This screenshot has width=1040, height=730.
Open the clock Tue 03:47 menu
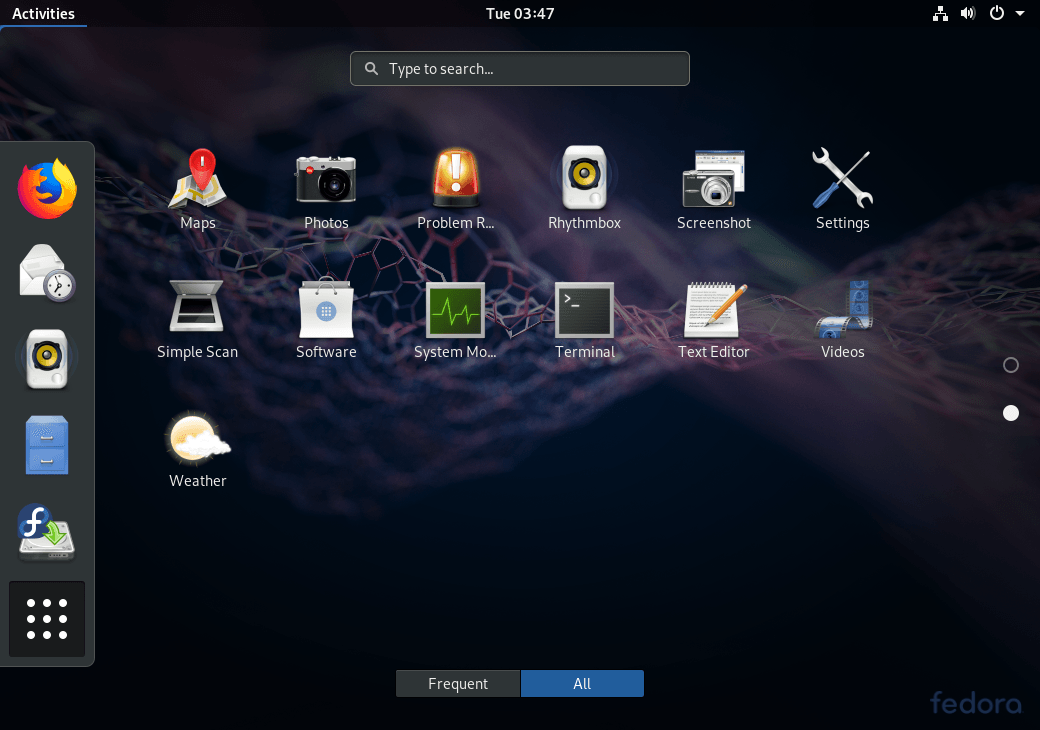click(x=520, y=13)
